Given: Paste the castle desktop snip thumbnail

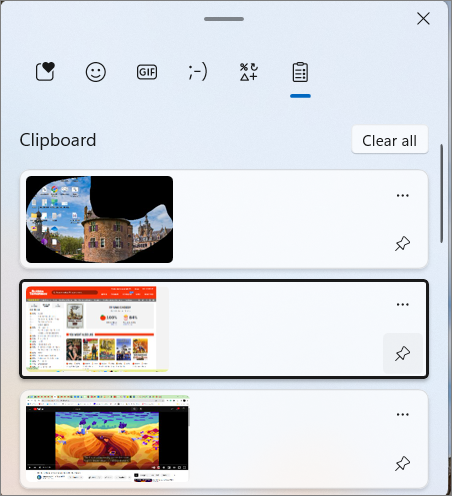Looking at the screenshot, I should click(x=99, y=219).
